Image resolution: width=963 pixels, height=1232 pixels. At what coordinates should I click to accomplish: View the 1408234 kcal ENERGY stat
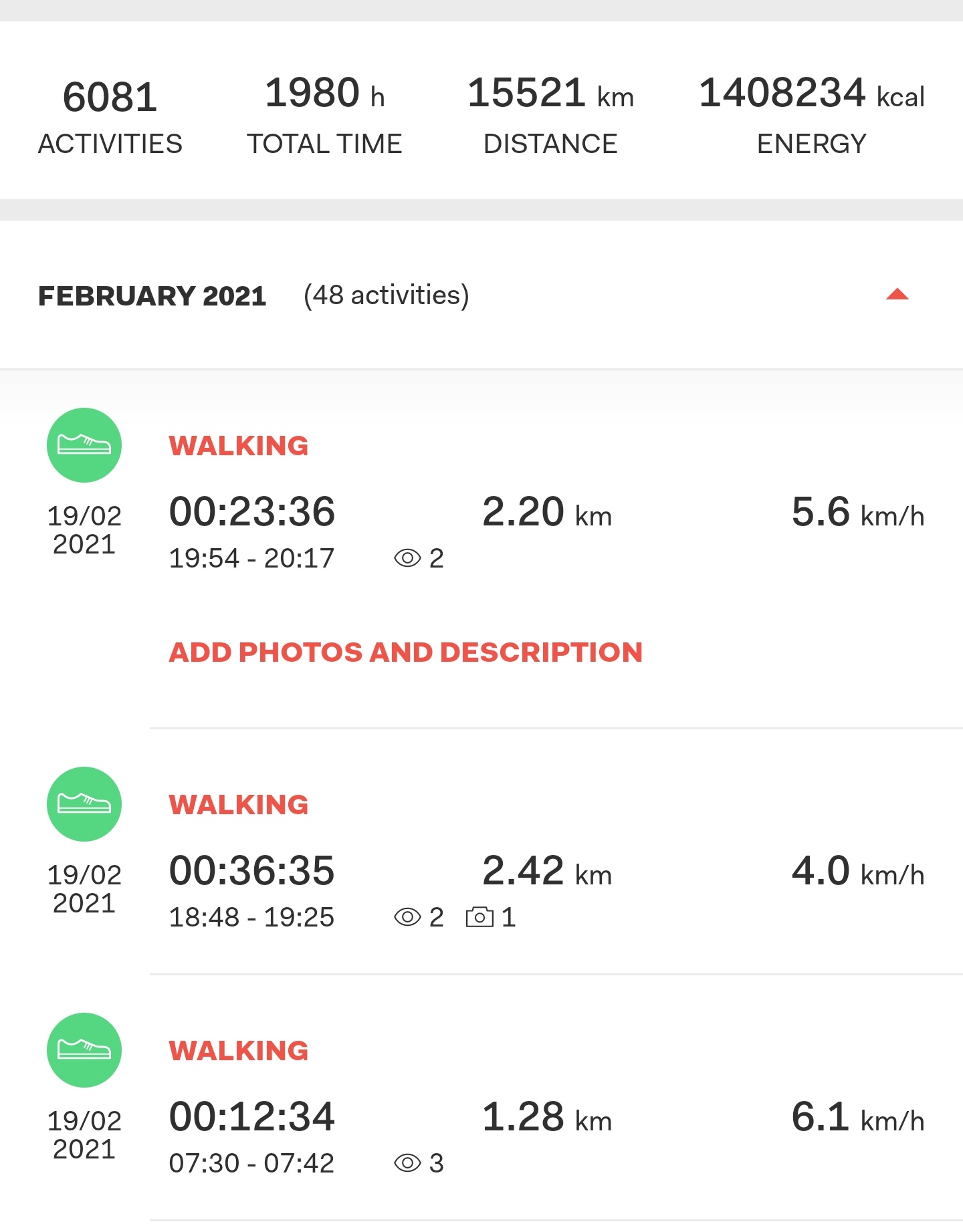click(x=812, y=115)
